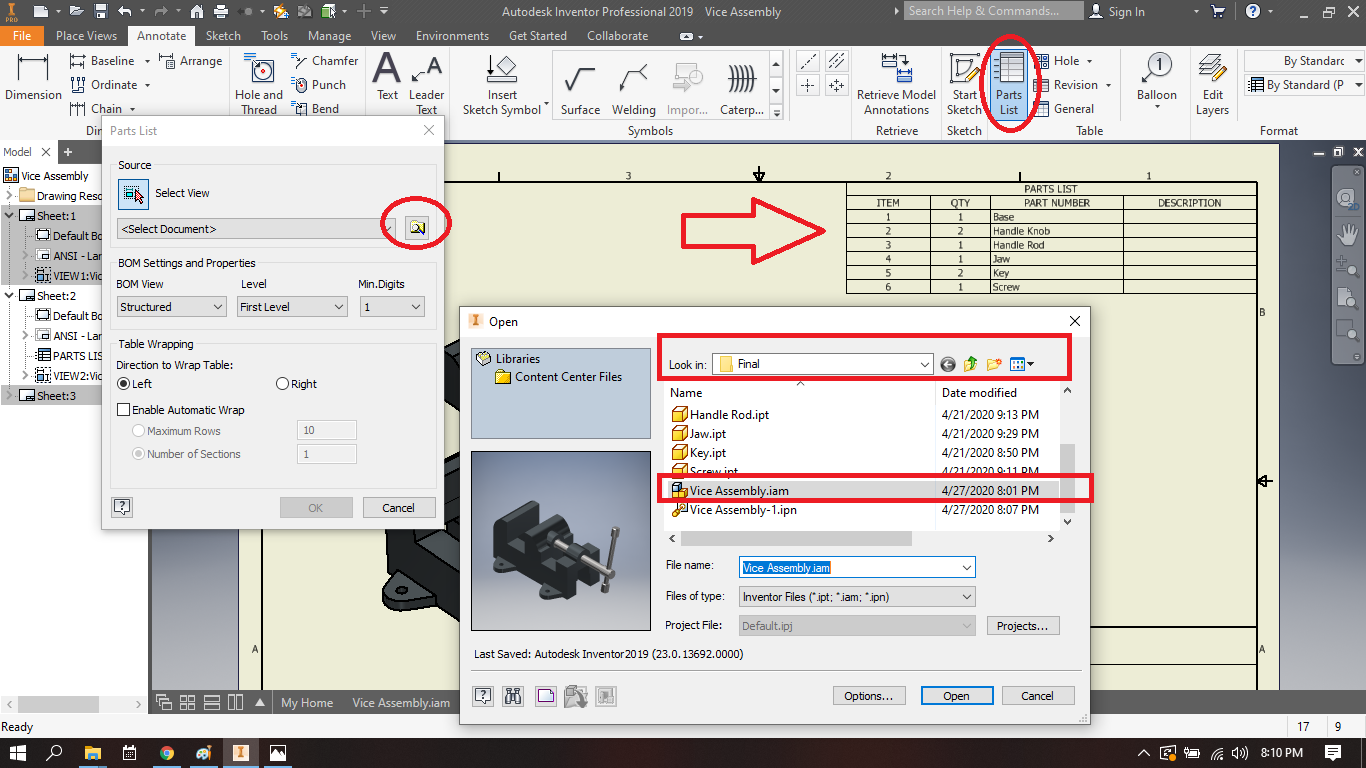
Task: Click the browse document icon in Parts List dialog
Action: (x=417, y=226)
